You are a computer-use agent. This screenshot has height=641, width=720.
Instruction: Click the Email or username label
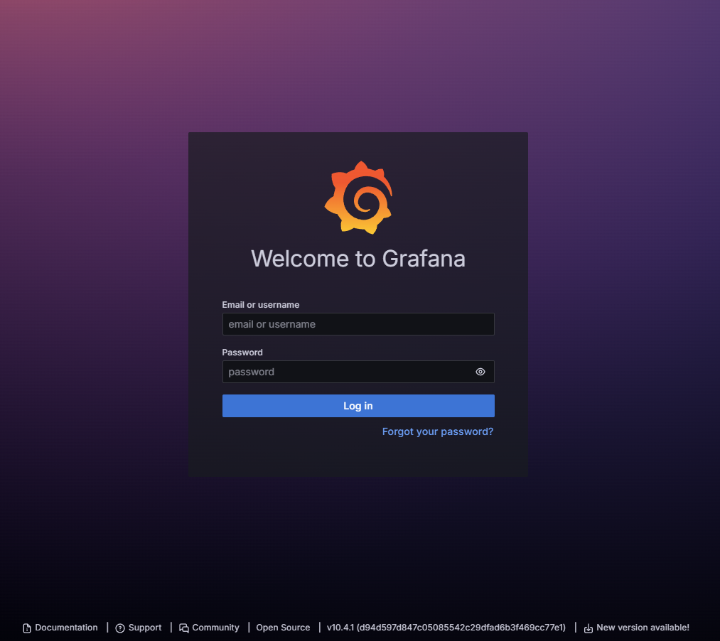260,305
